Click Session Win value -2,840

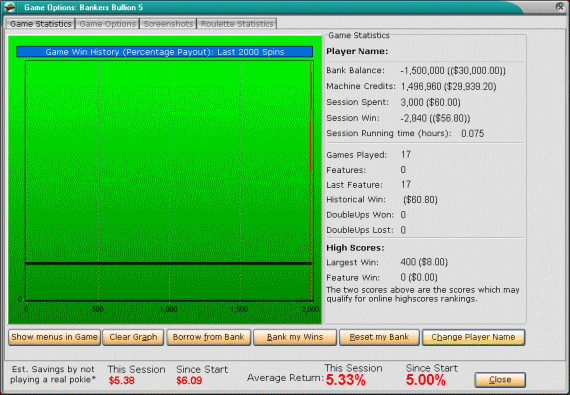[x=435, y=118]
